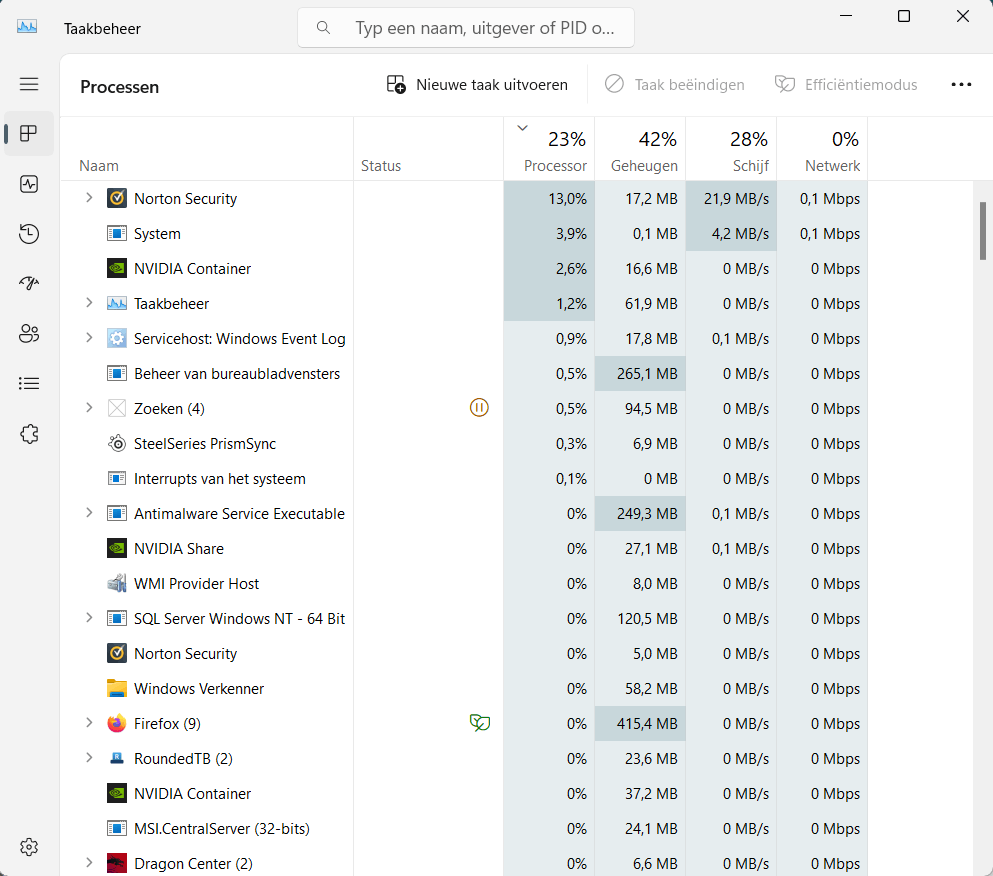Screen dimensions: 993x876
Task: Sort by Schijf column header
Action: (731, 149)
